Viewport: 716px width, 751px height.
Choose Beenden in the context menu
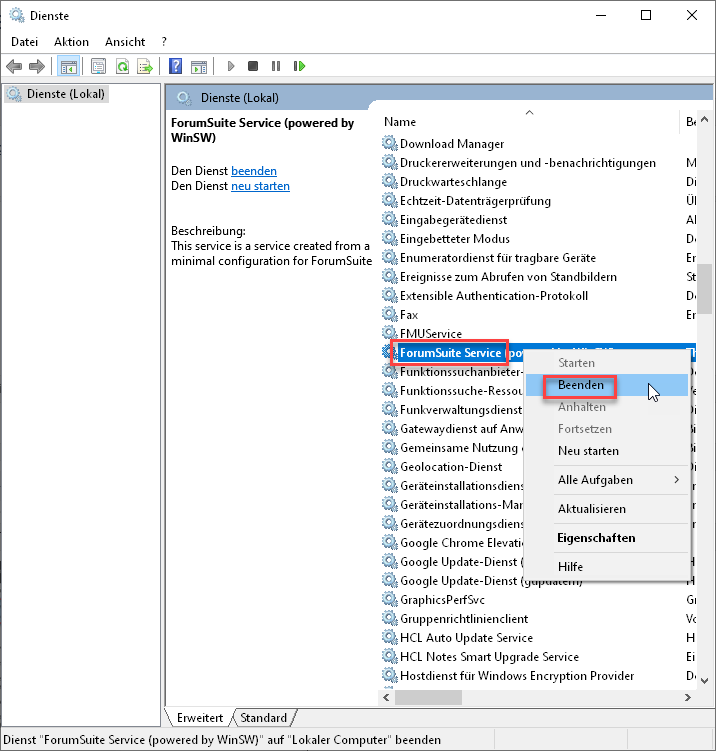581,385
